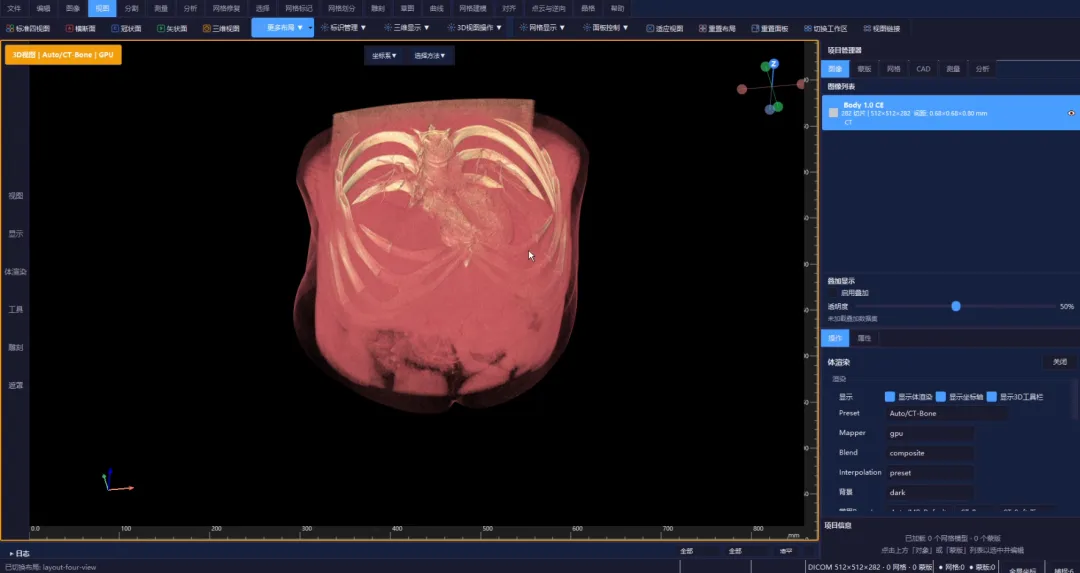Toggle eye visibility of Body 1.0 CE

pyautogui.click(x=1071, y=113)
